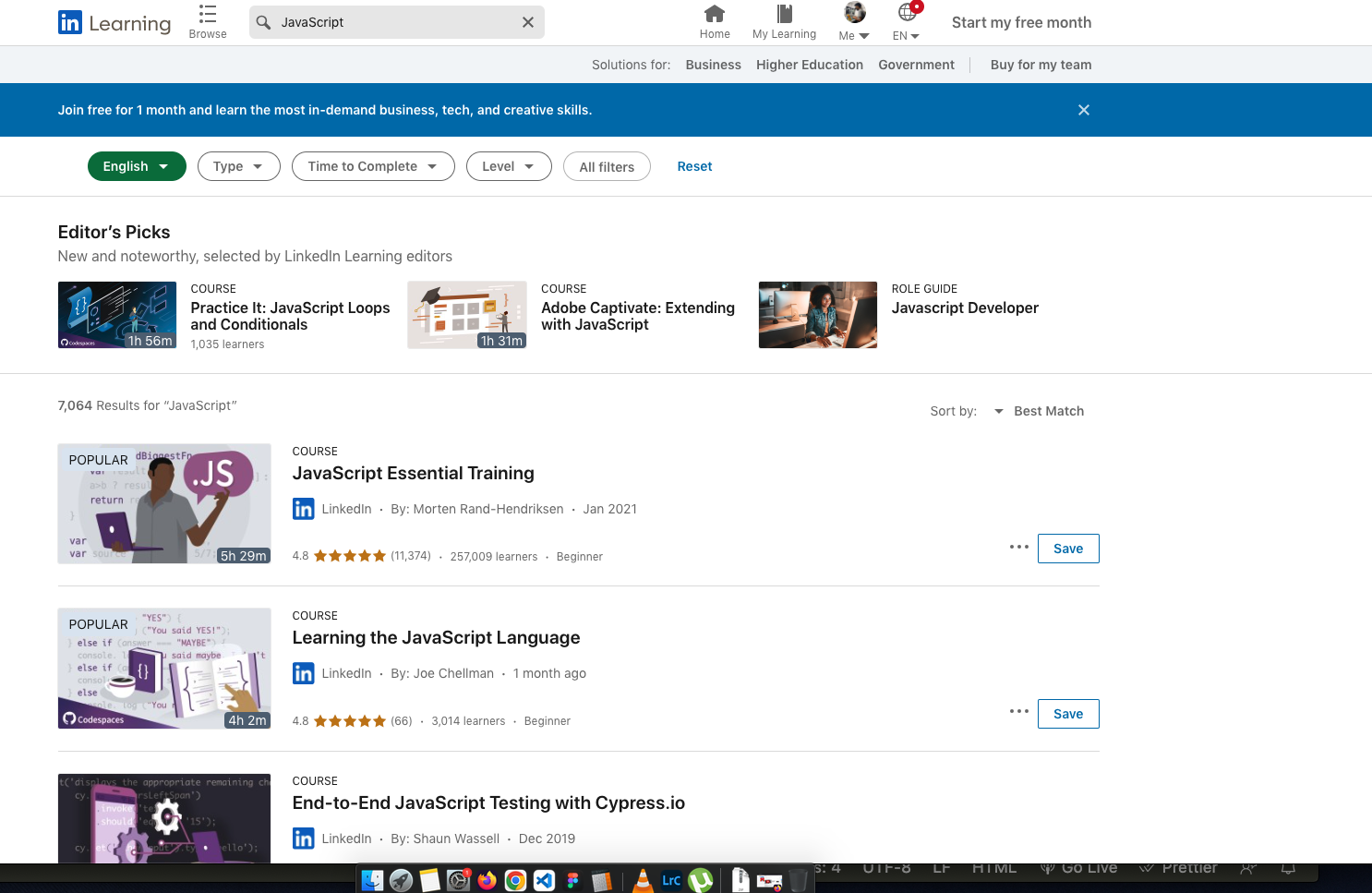The image size is (1372, 893).
Task: Open My Learning
Action: pos(784,22)
